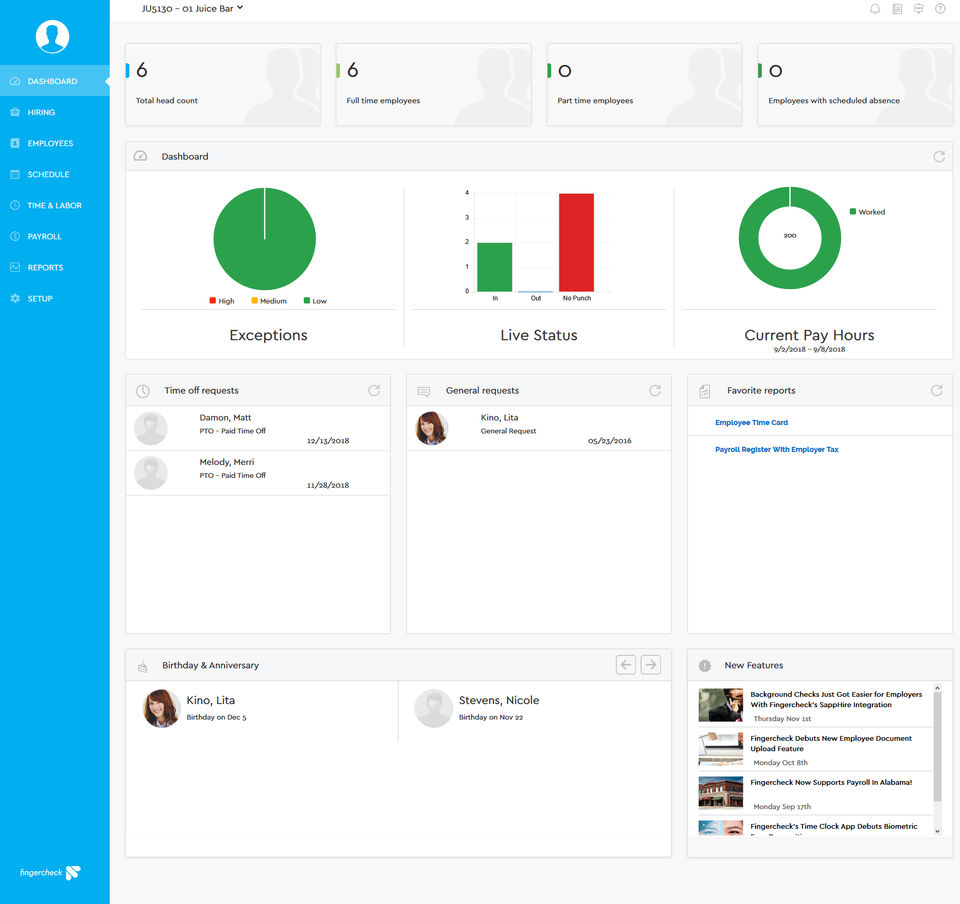Click the clock icon beside Time off requests

[143, 391]
